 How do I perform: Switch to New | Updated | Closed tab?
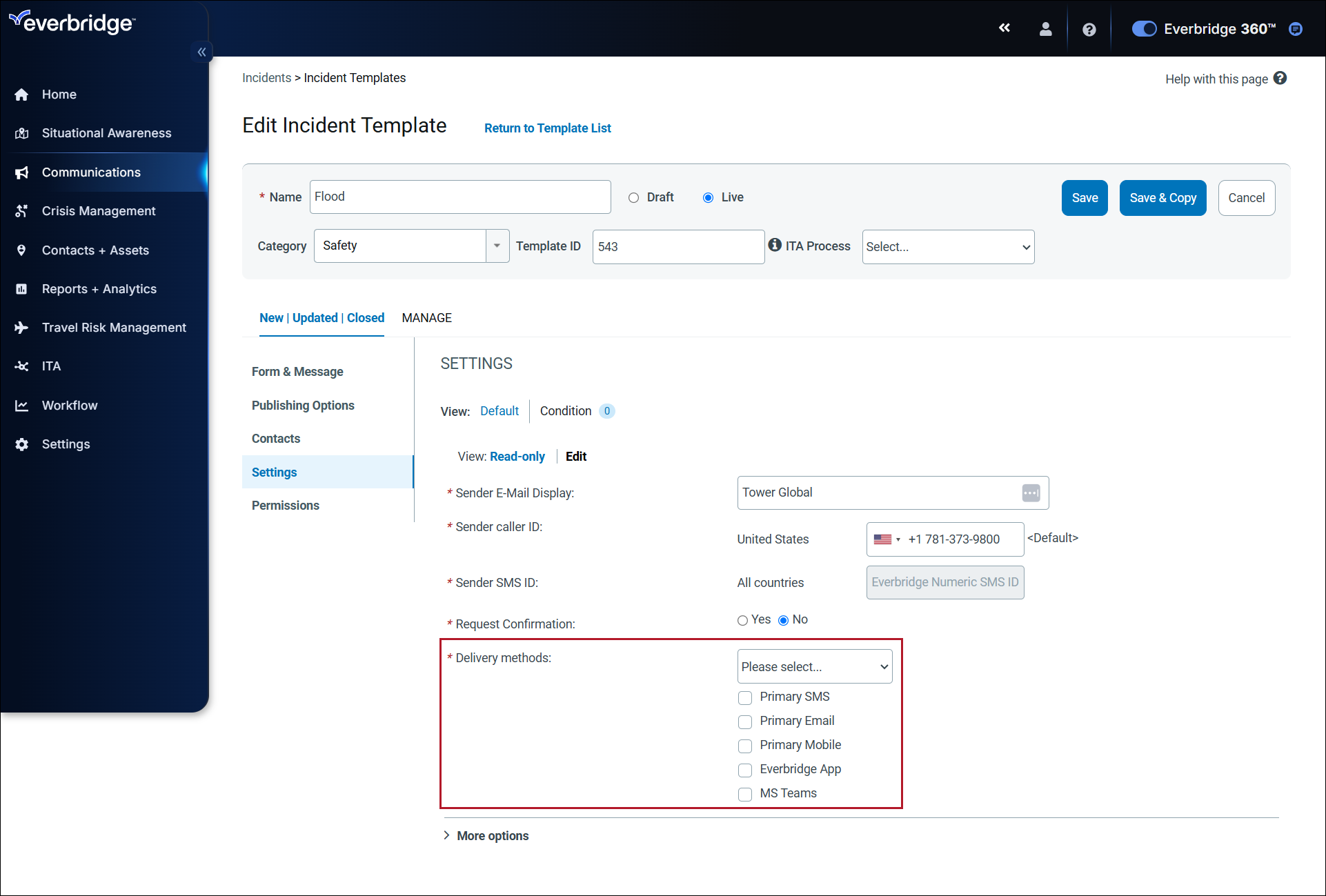click(x=321, y=318)
